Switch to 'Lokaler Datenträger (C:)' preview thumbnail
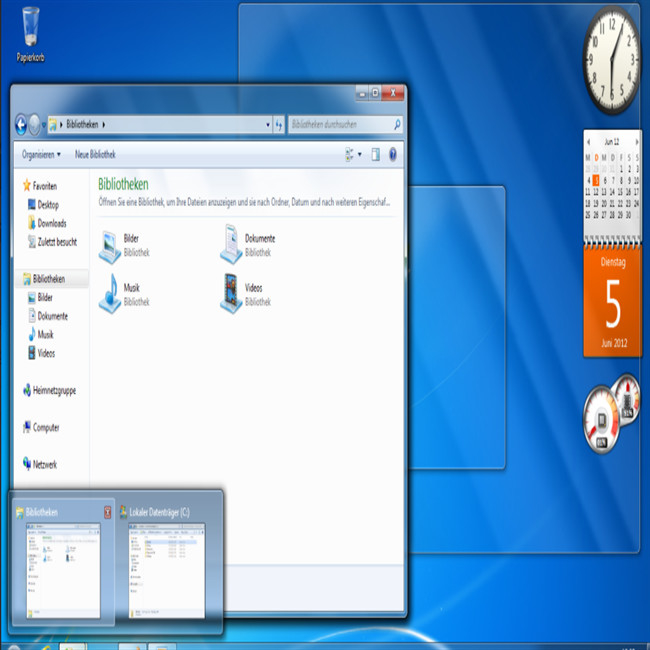650x650 pixels. click(x=167, y=570)
